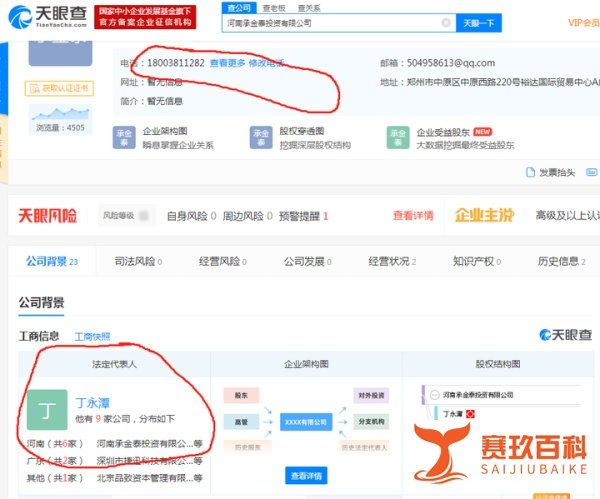
Task: Select the 查公司 search tab
Action: point(239,8)
